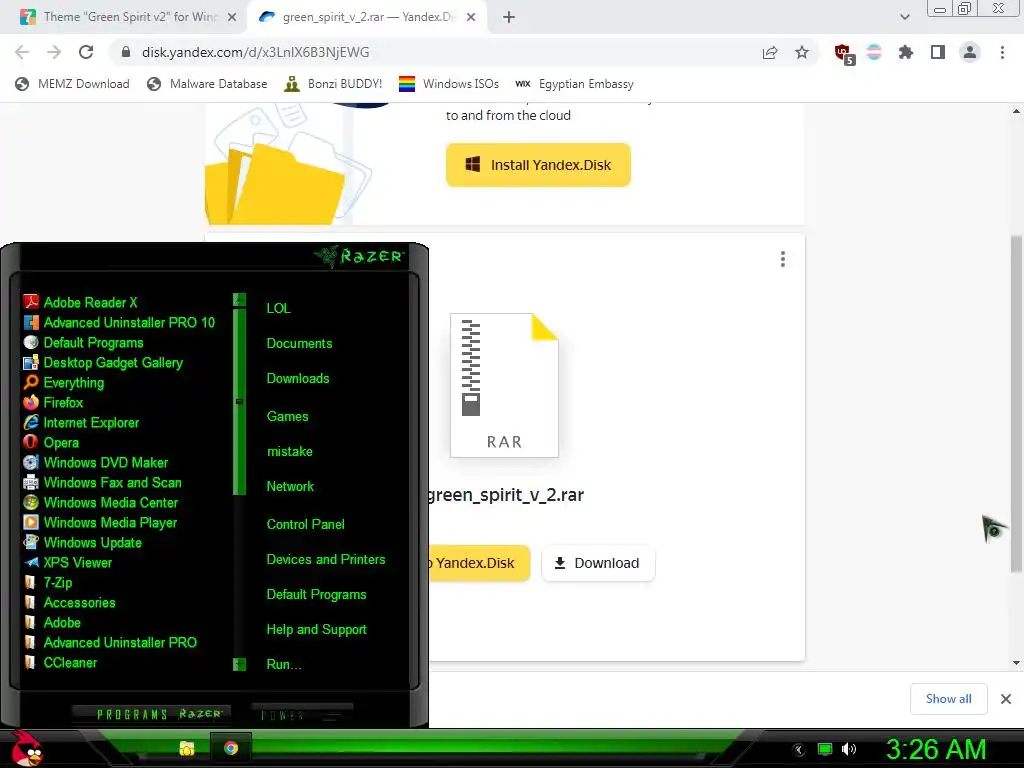Viewport: 1024px width, 768px height.
Task: Click the Power button in the start menu
Action: [x=302, y=715]
